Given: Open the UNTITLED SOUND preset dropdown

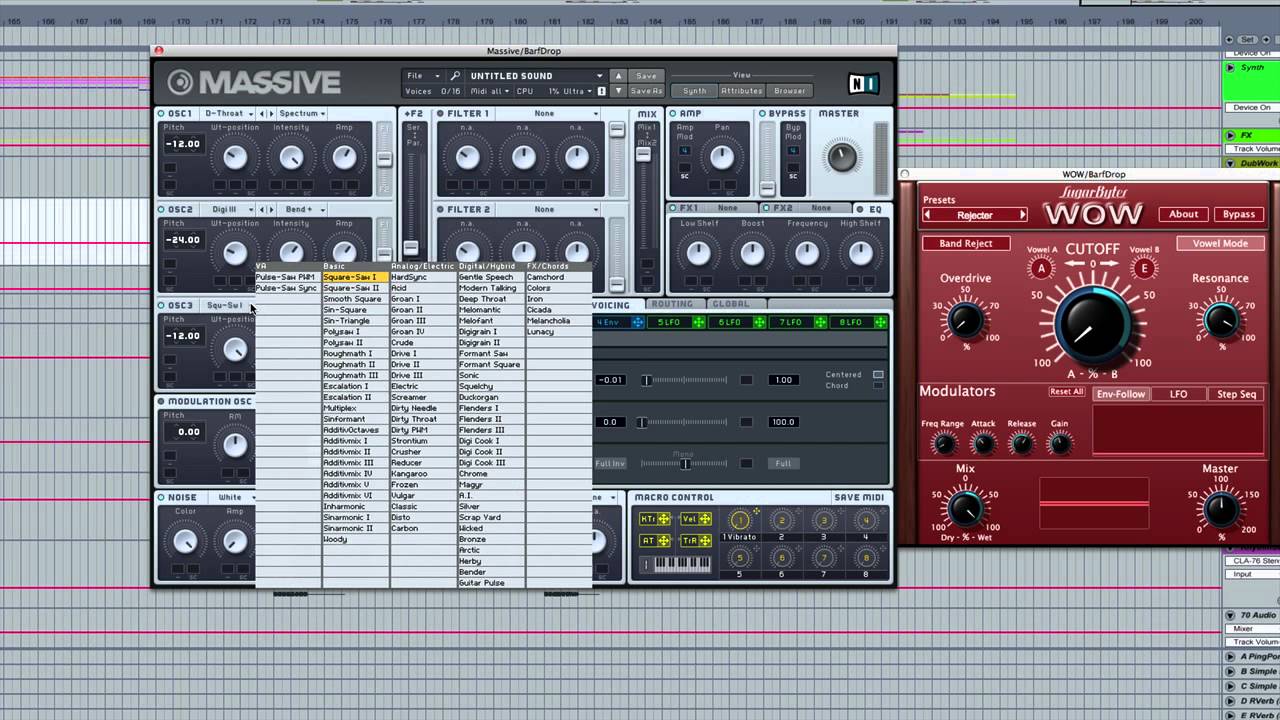Looking at the screenshot, I should tap(536, 76).
